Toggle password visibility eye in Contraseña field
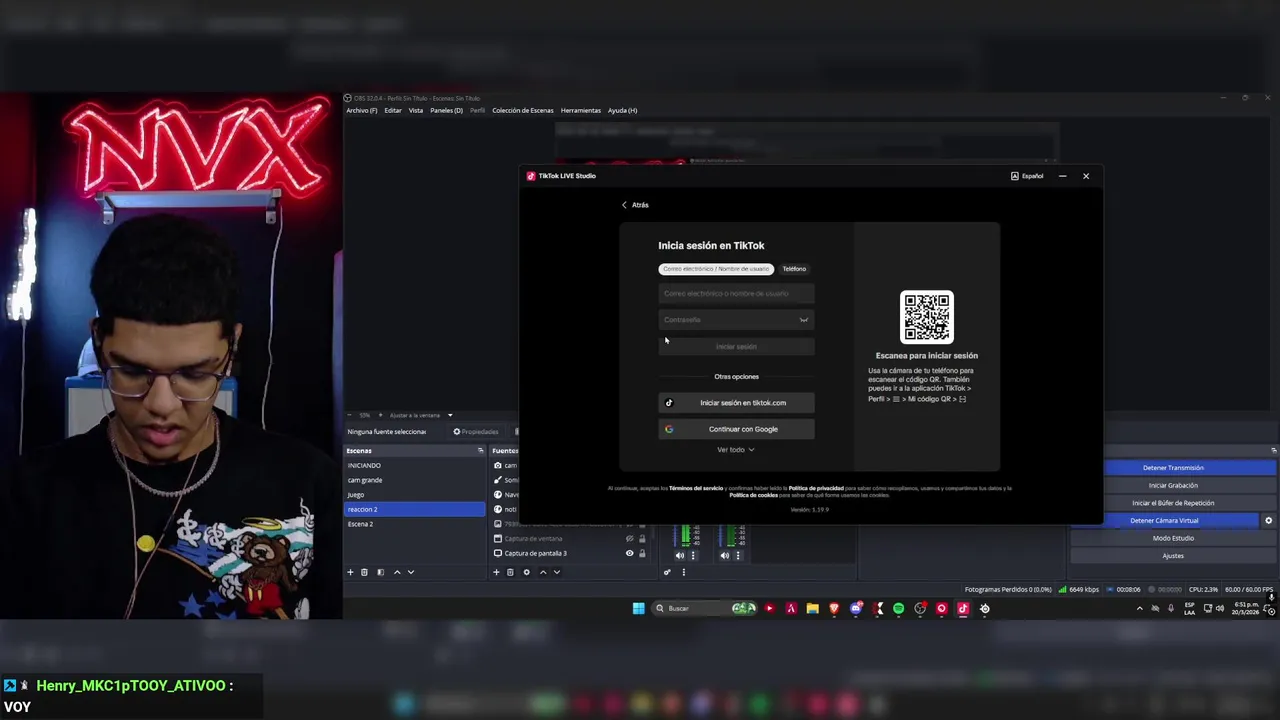1280x720 pixels. (803, 320)
